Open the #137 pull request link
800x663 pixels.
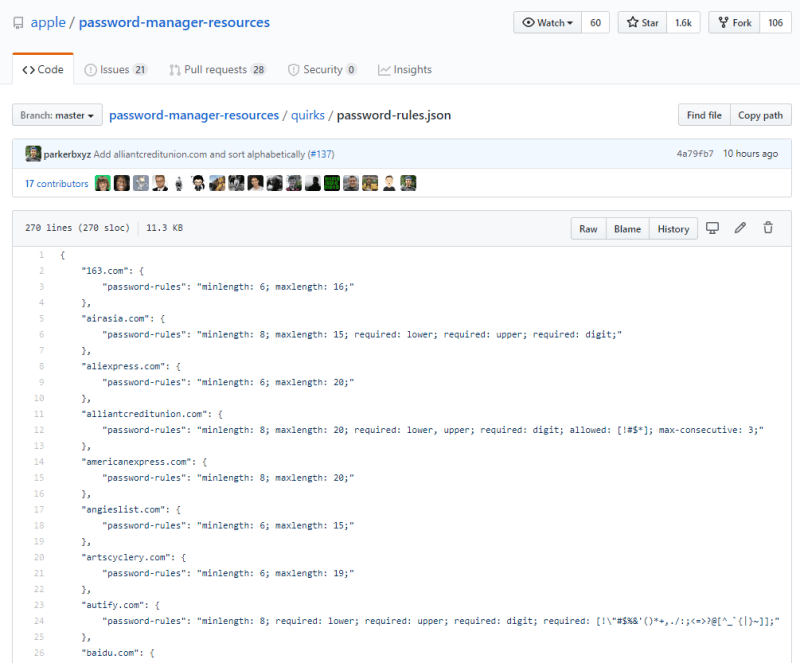321,154
